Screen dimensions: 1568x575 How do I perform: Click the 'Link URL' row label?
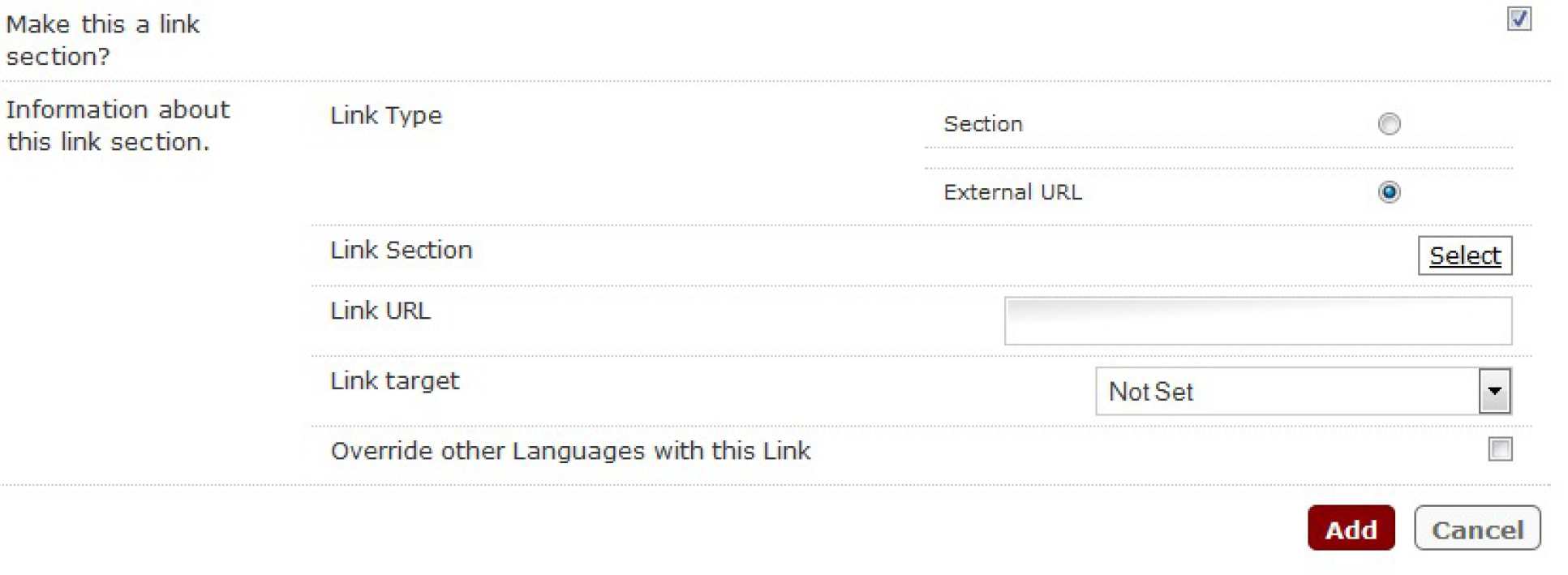(x=380, y=311)
